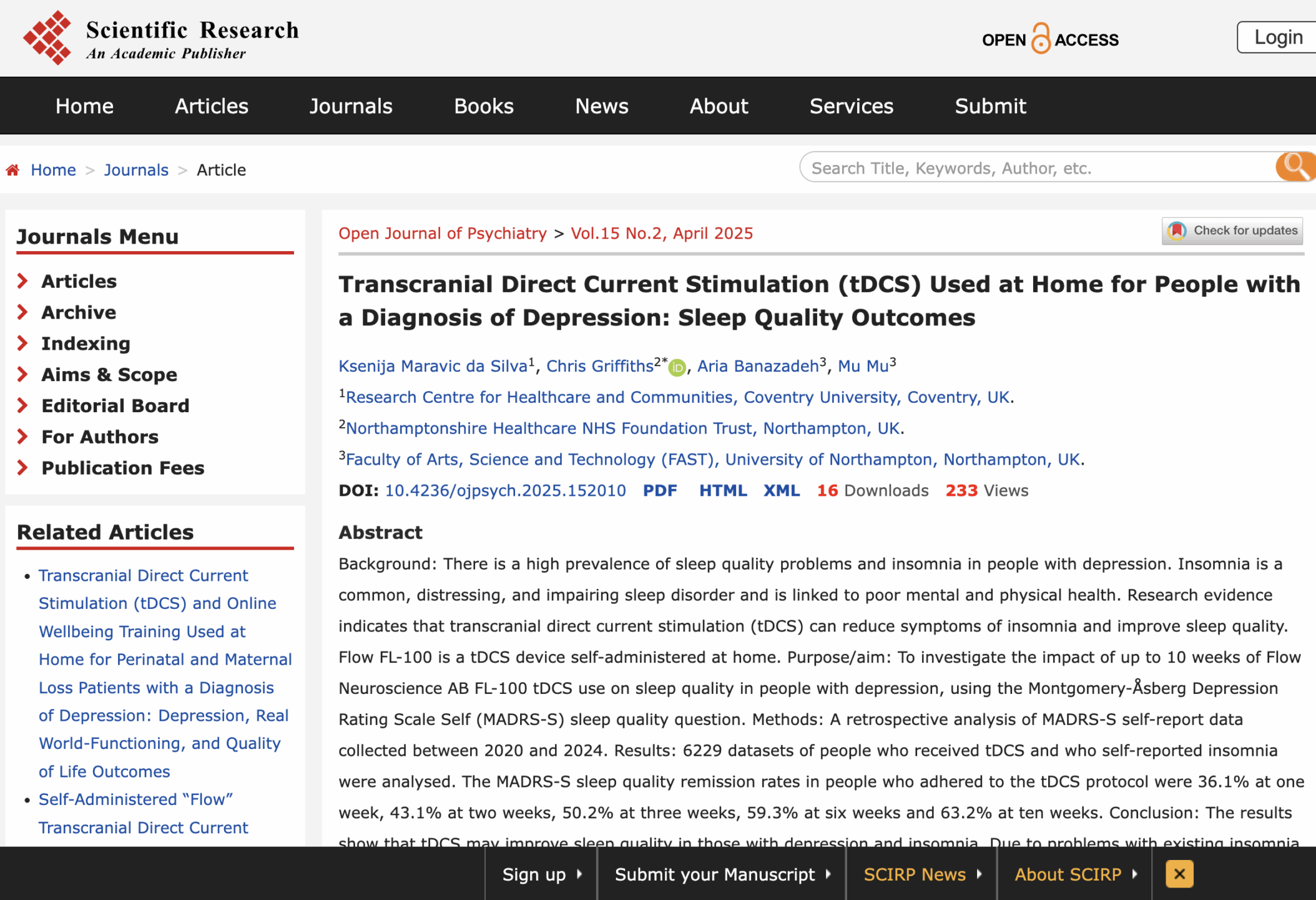The image size is (1316, 900).
Task: Open related article Self-Administered "Flow"
Action: pyautogui.click(x=144, y=813)
